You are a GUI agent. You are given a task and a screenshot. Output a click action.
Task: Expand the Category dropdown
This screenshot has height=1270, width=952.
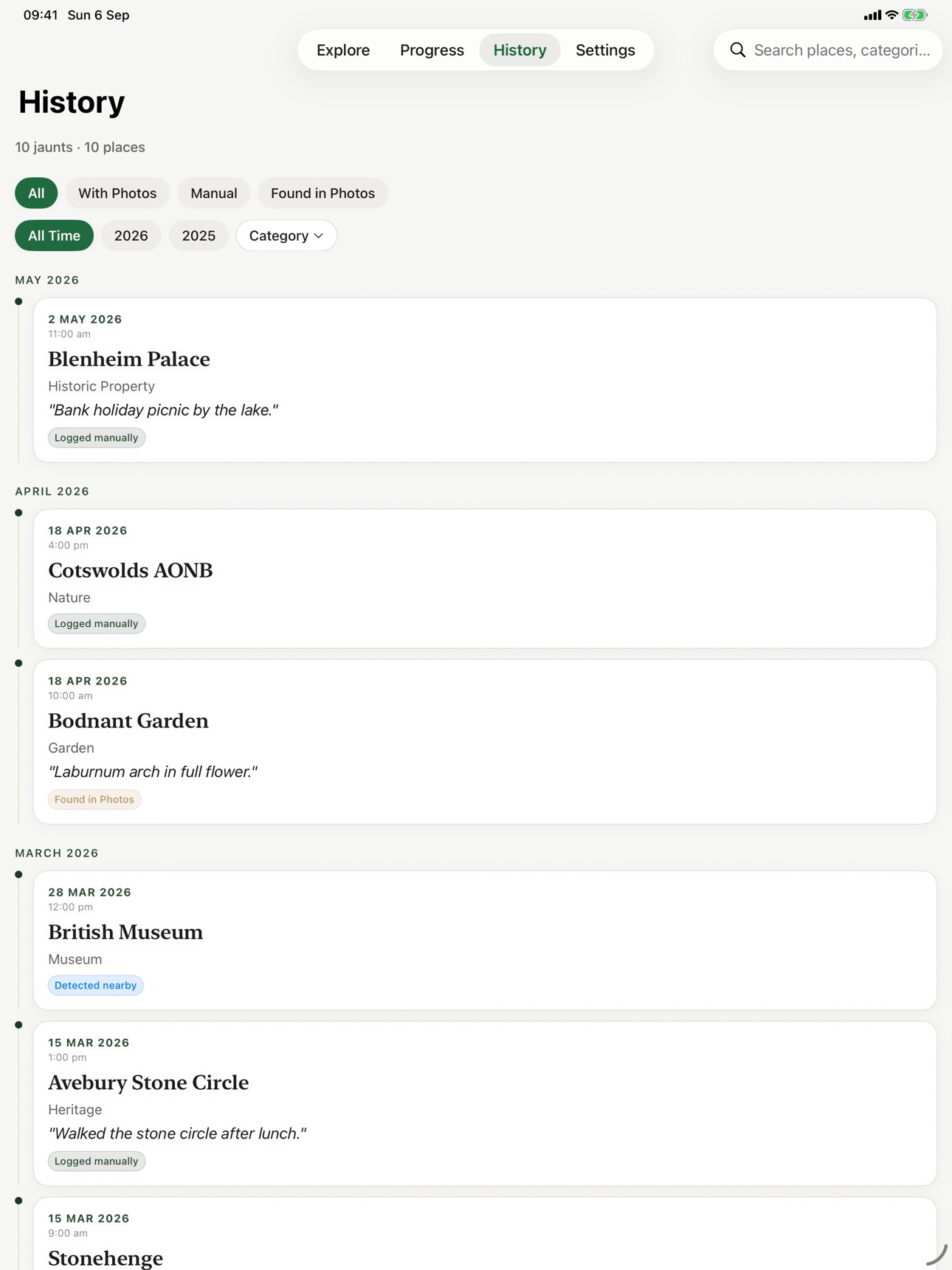coord(286,236)
